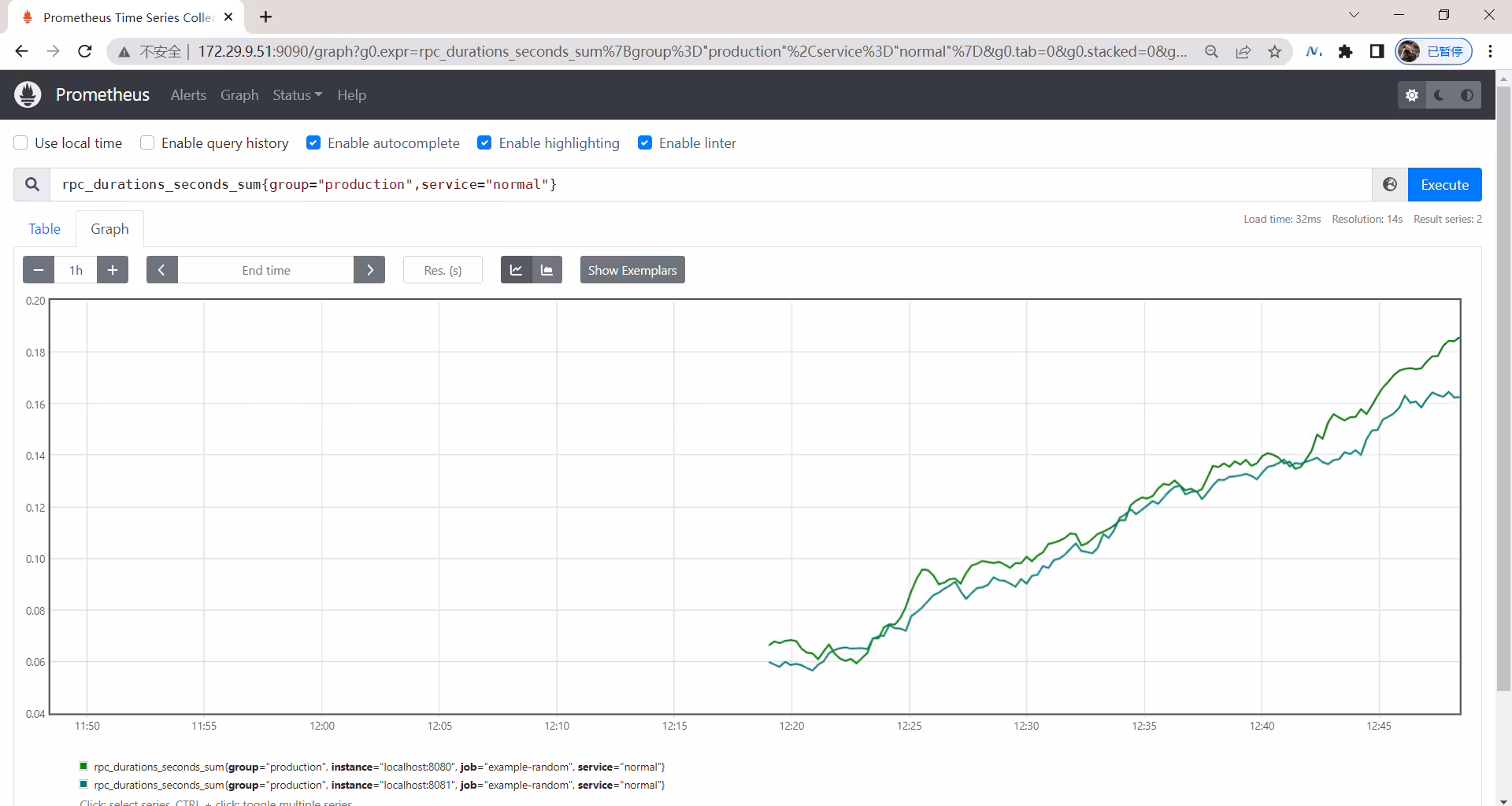Open metrics explorer globe icon
This screenshot has width=1512, height=806.
point(1390,184)
